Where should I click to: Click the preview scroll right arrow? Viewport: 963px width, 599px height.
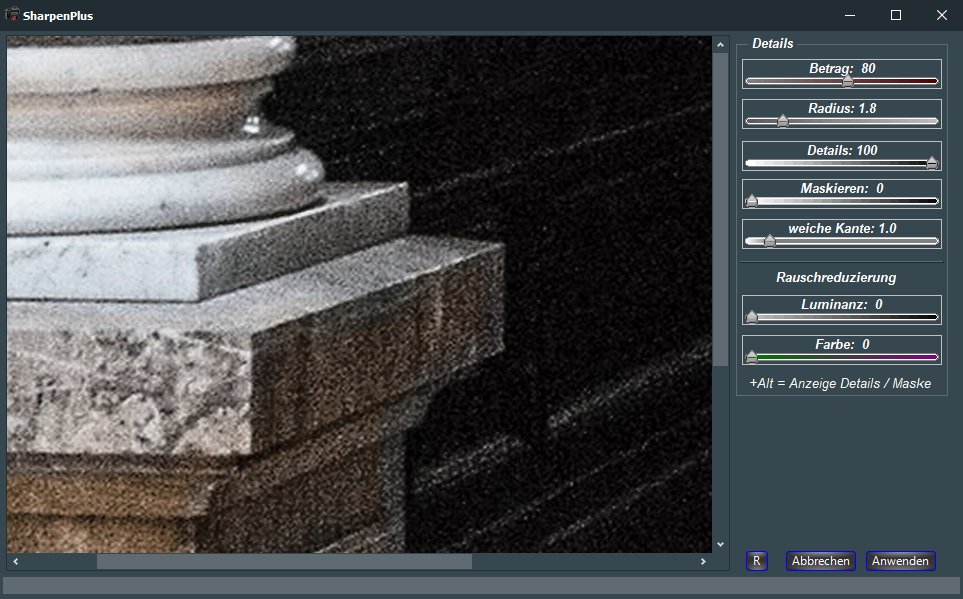704,562
